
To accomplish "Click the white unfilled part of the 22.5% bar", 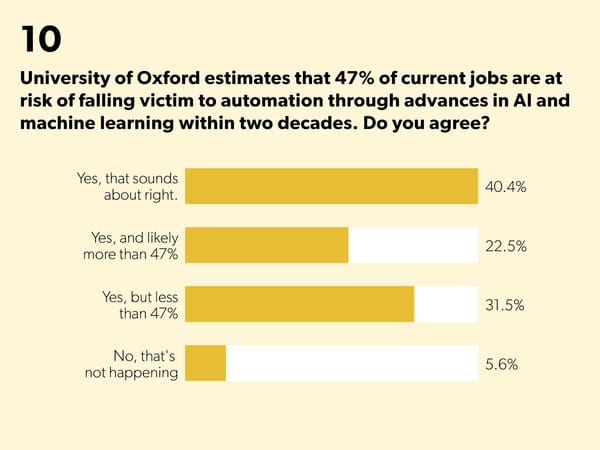I will click(413, 246).
